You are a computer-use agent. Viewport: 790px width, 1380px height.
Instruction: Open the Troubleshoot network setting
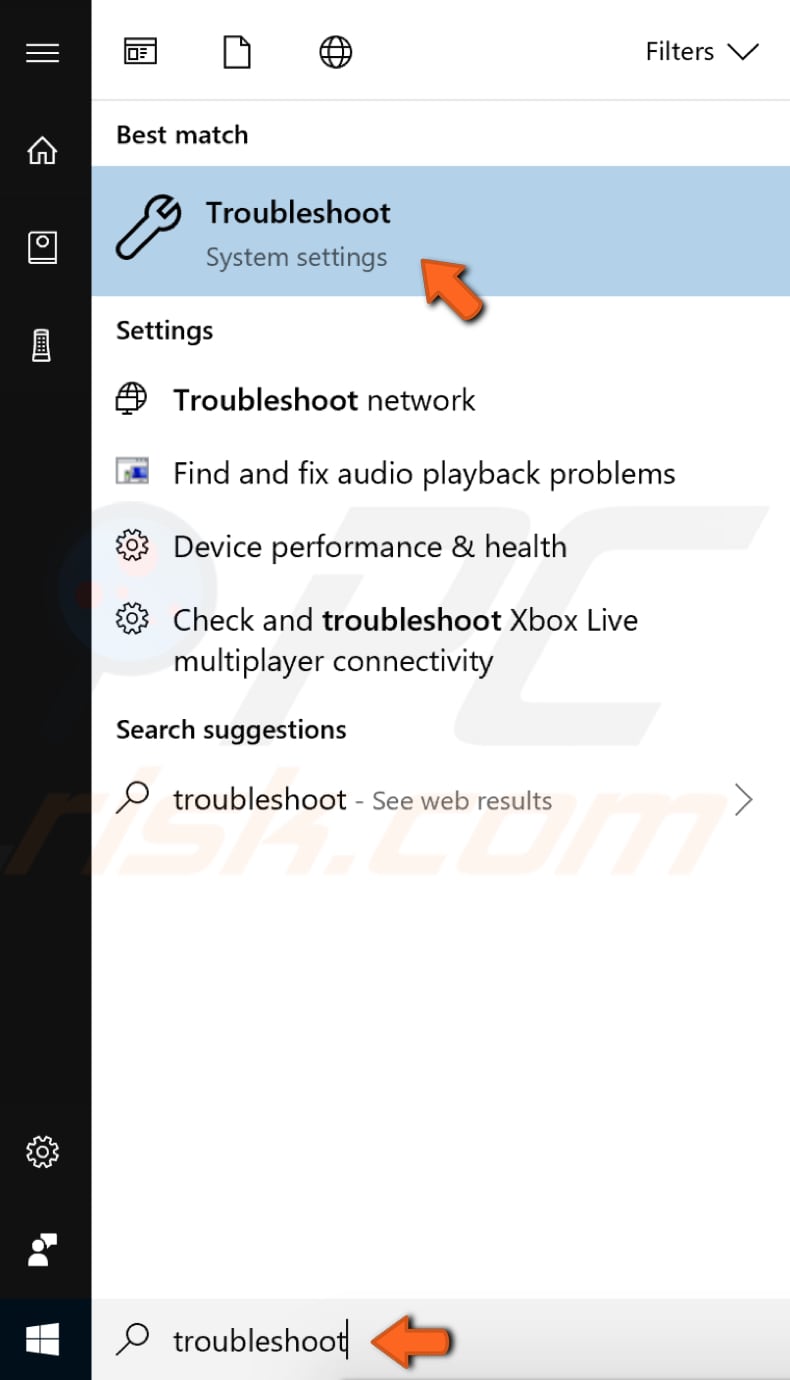click(x=323, y=400)
